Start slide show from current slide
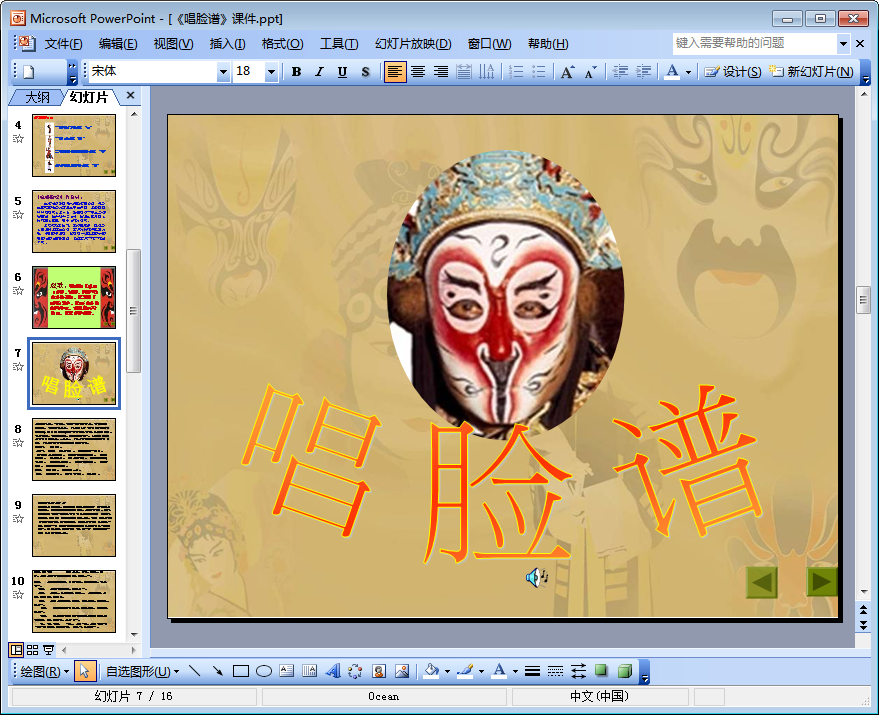This screenshot has width=879, height=715. [49, 650]
